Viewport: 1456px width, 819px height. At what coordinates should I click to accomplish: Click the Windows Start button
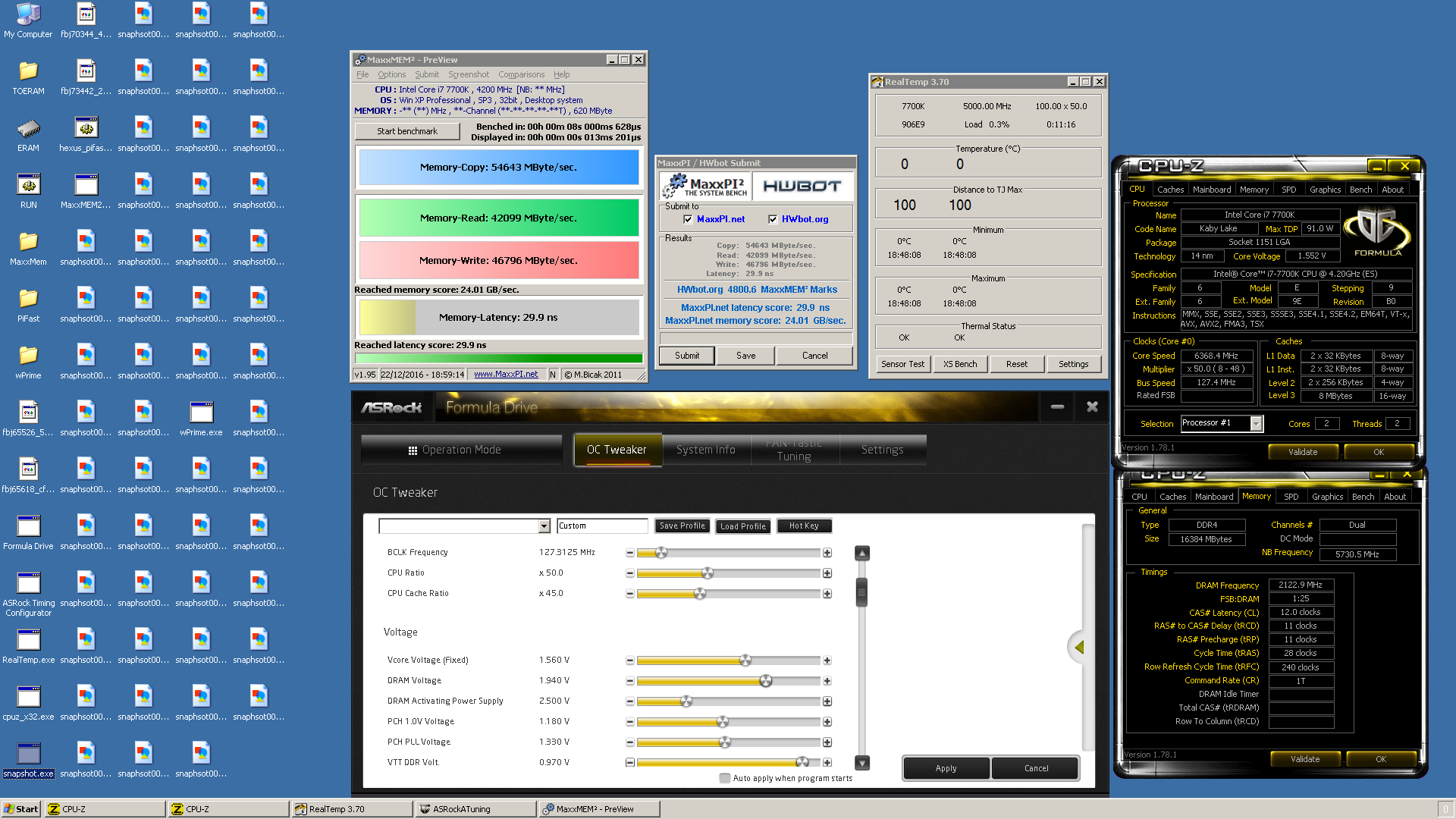click(x=20, y=809)
